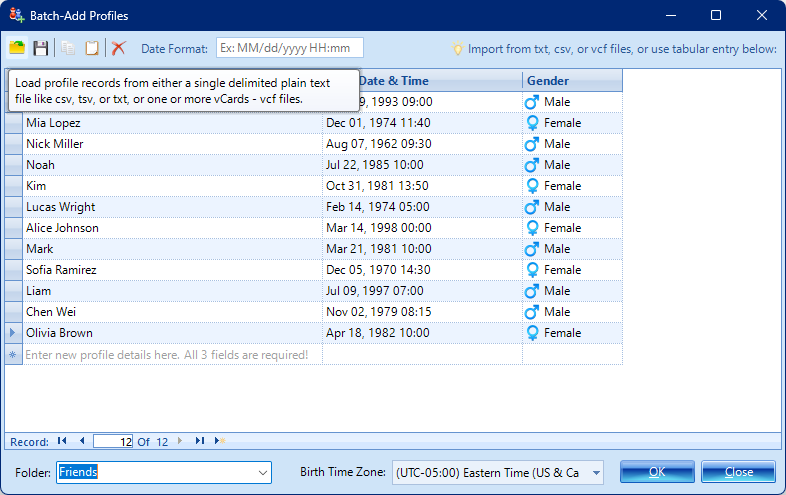Jump to last record in navigator
Viewport: 786px width, 495px height.
(x=200, y=440)
